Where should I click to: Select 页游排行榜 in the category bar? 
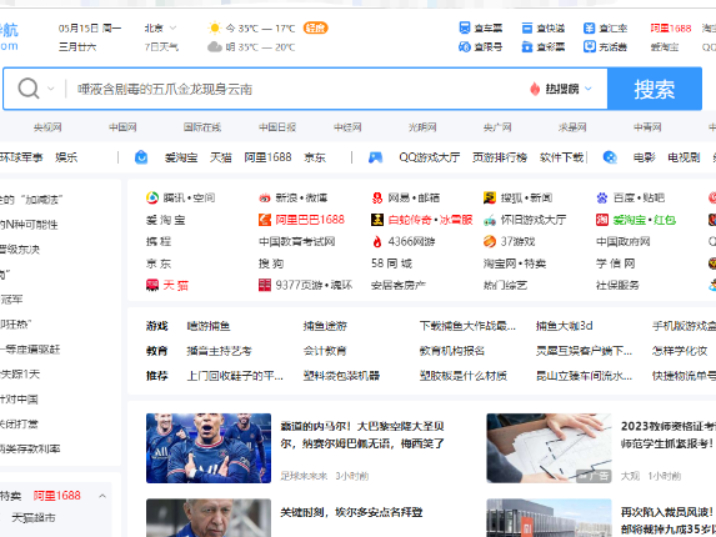[500, 158]
